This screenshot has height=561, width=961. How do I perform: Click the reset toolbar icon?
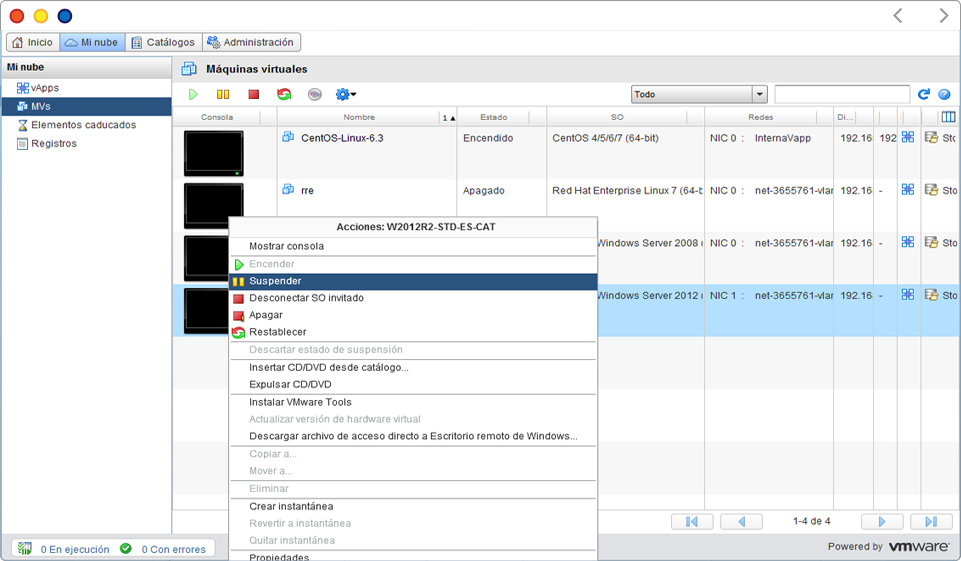284,95
